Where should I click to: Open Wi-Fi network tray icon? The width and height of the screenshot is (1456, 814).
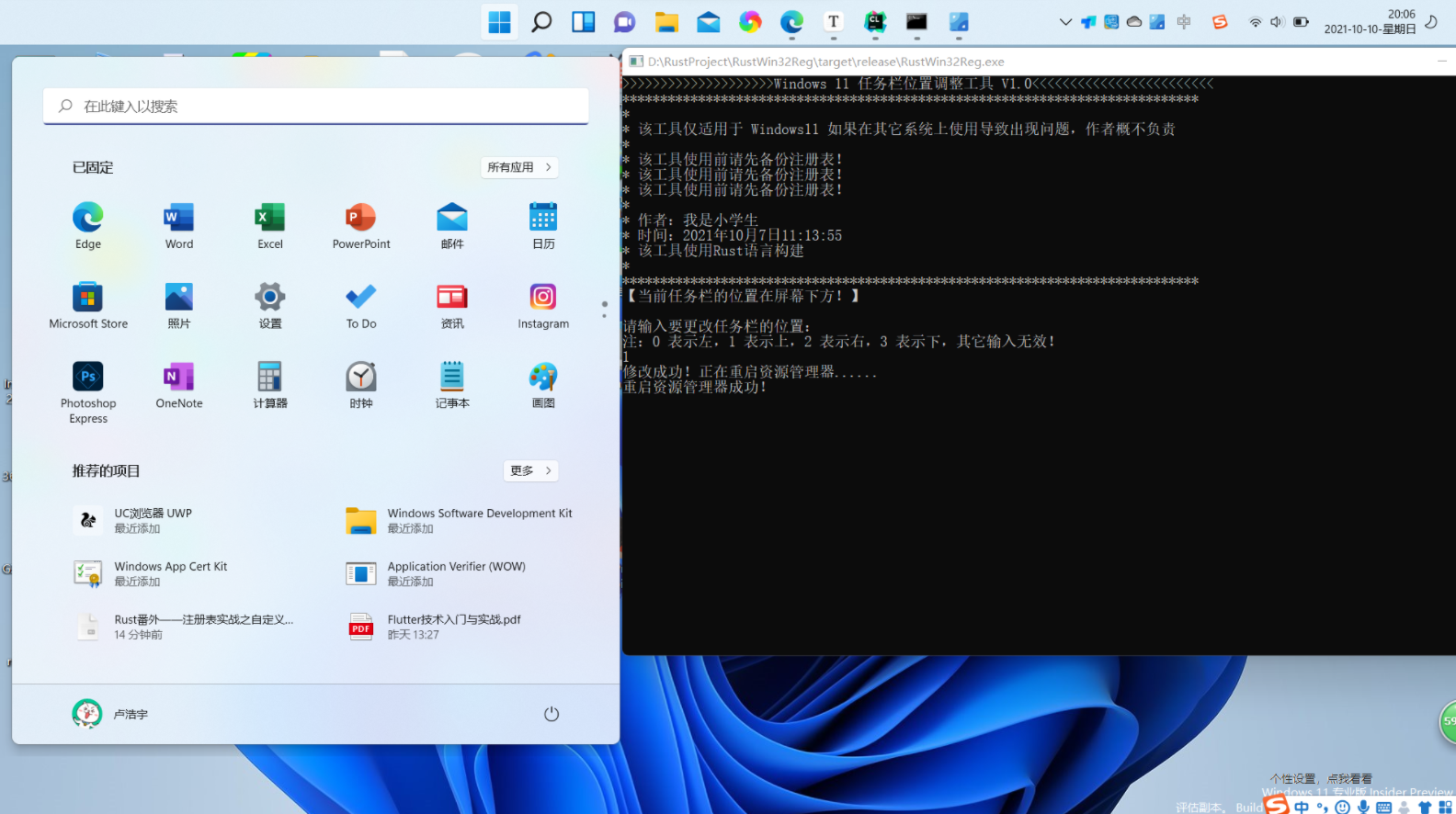coord(1255,22)
